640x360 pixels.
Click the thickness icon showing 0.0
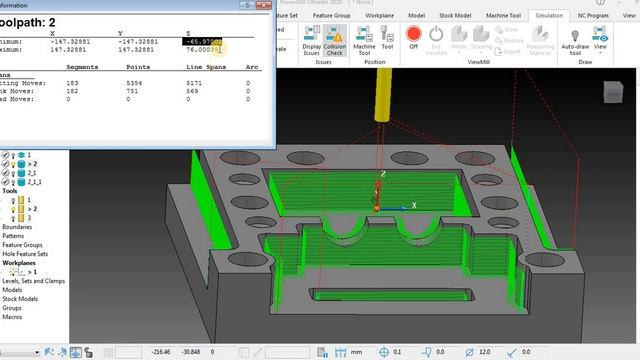[426, 352]
